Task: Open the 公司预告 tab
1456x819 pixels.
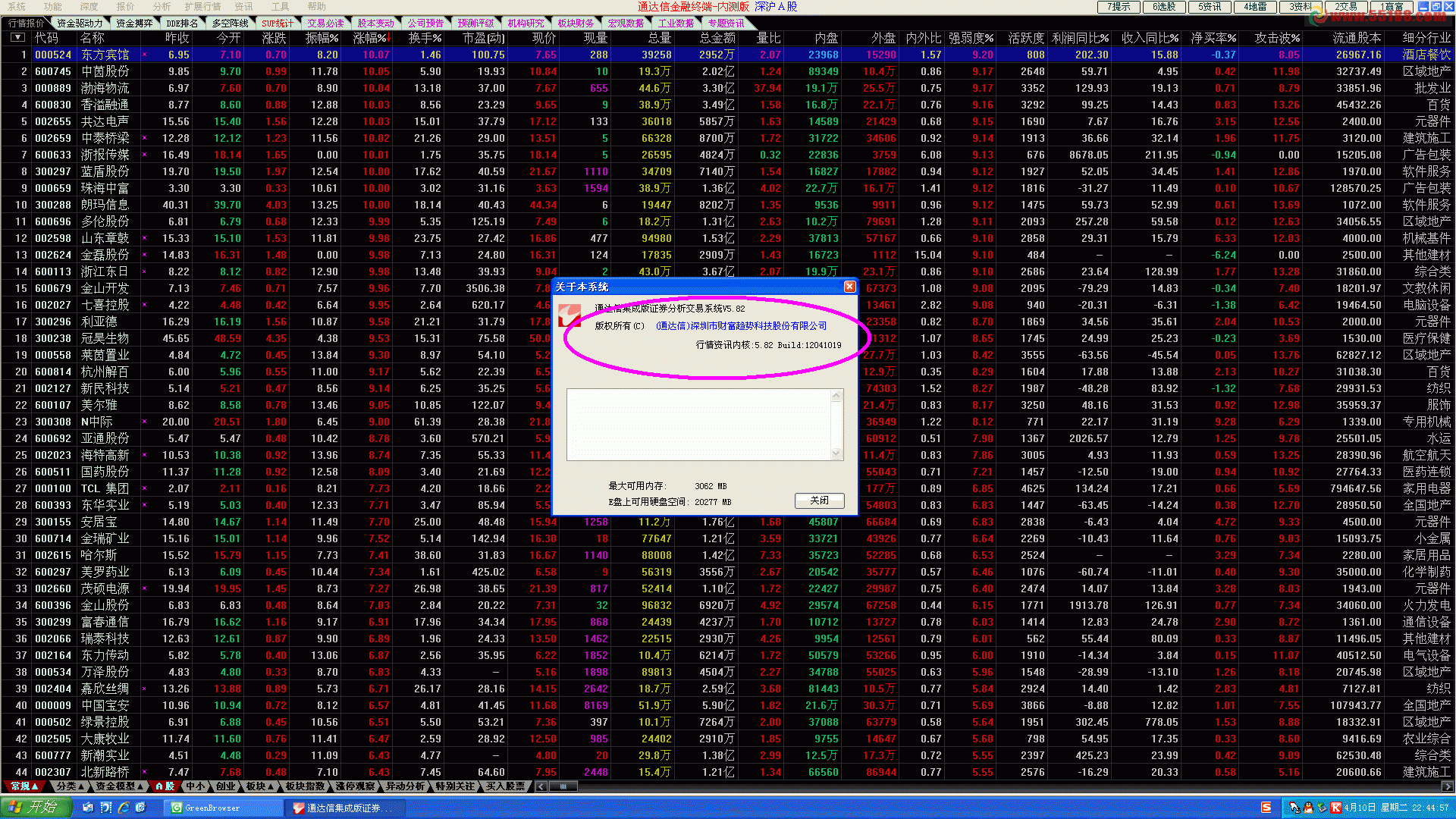Action: coord(425,24)
